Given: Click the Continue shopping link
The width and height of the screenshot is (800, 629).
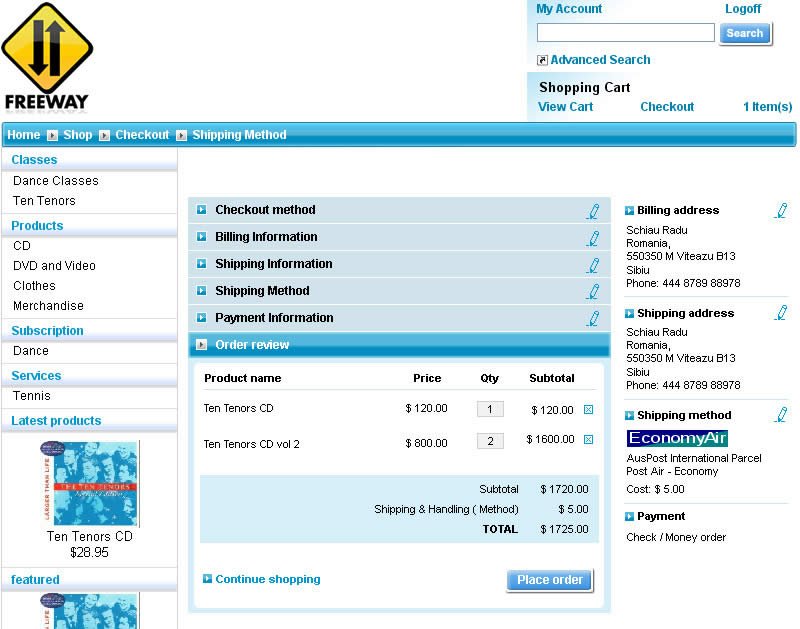Looking at the screenshot, I should [x=267, y=579].
